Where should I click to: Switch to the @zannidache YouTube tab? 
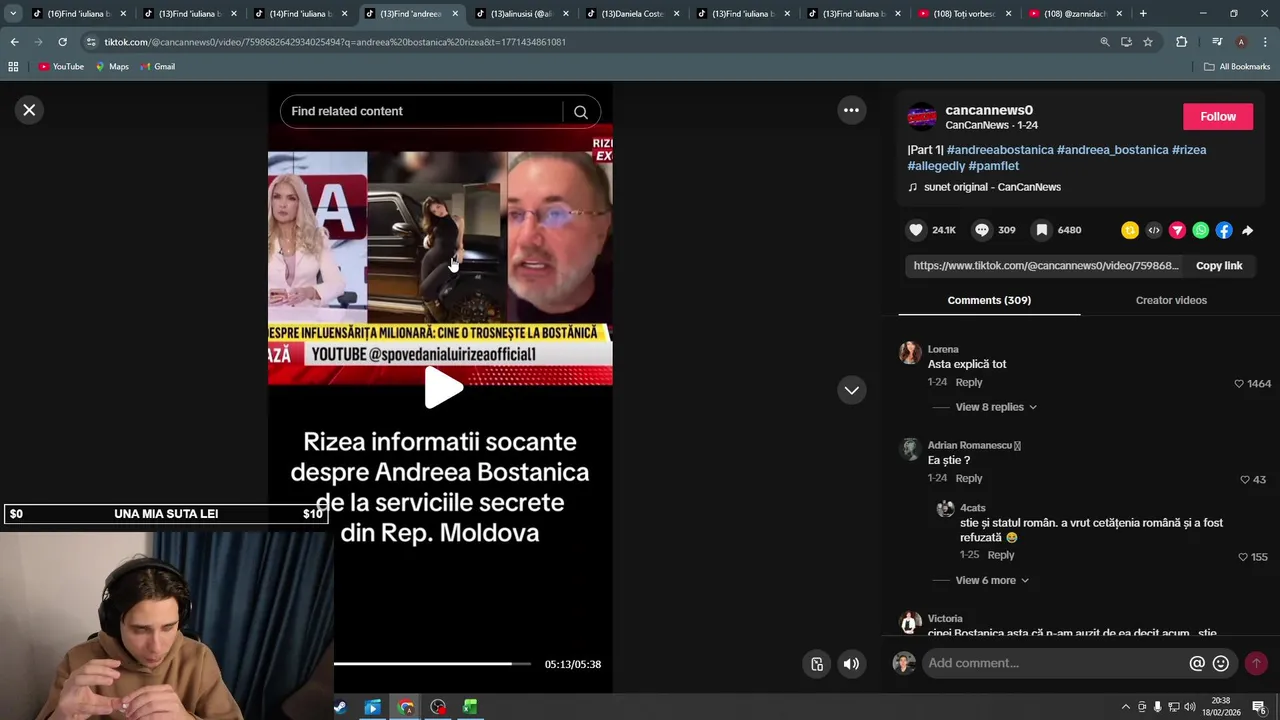(1075, 14)
